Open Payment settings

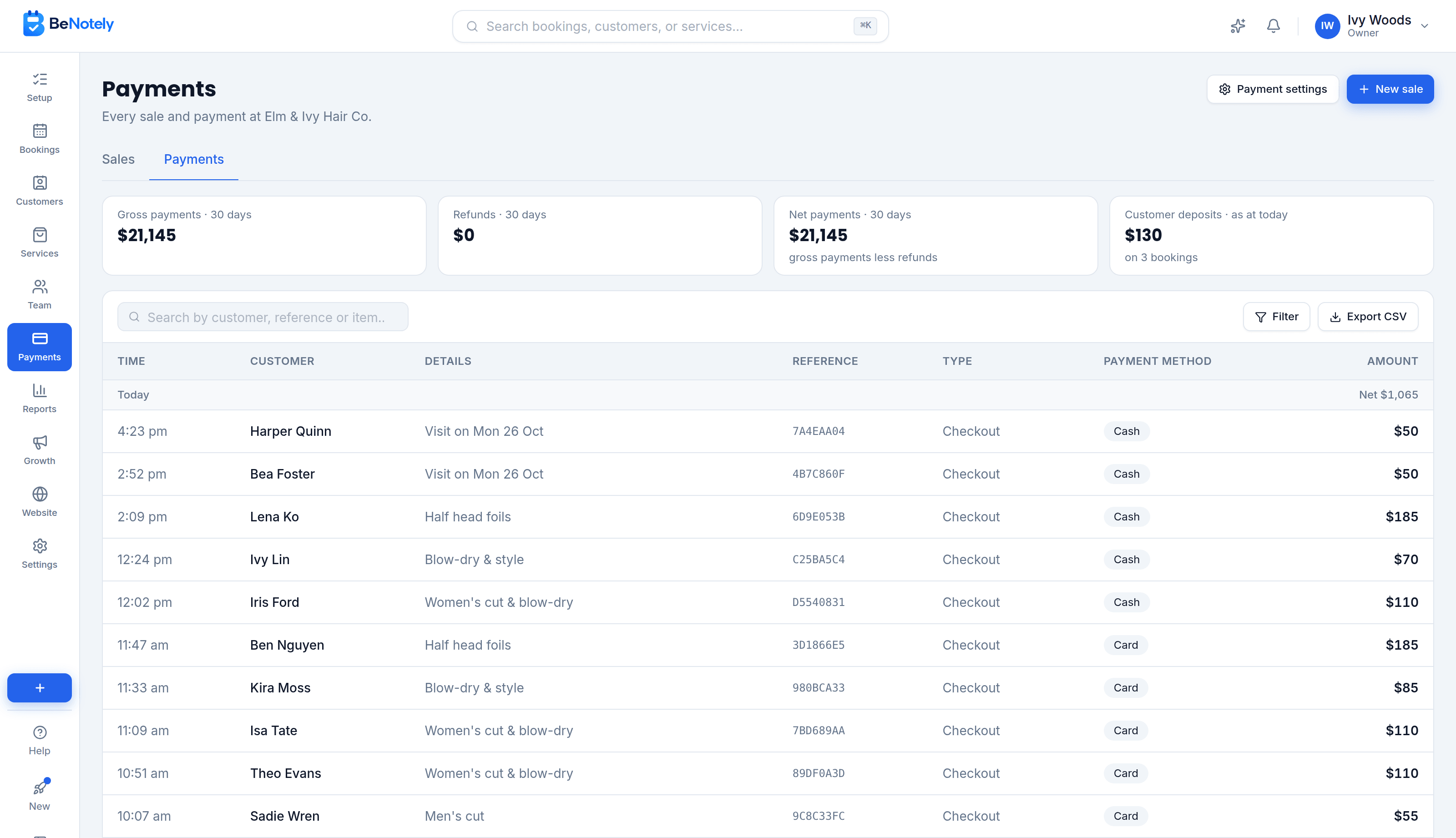tap(1273, 89)
